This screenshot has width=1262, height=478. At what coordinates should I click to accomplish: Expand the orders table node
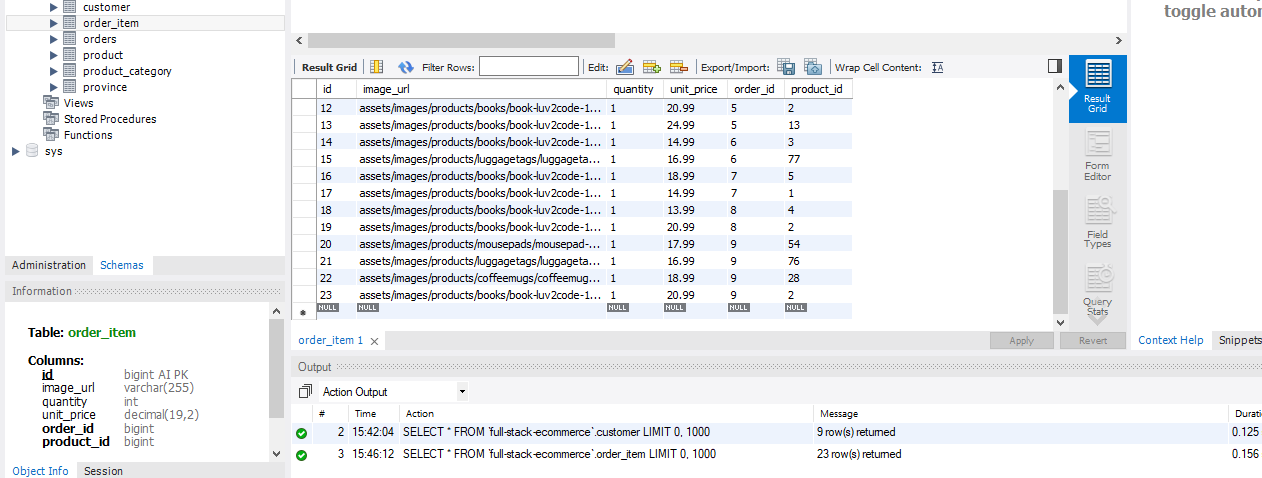coord(54,39)
